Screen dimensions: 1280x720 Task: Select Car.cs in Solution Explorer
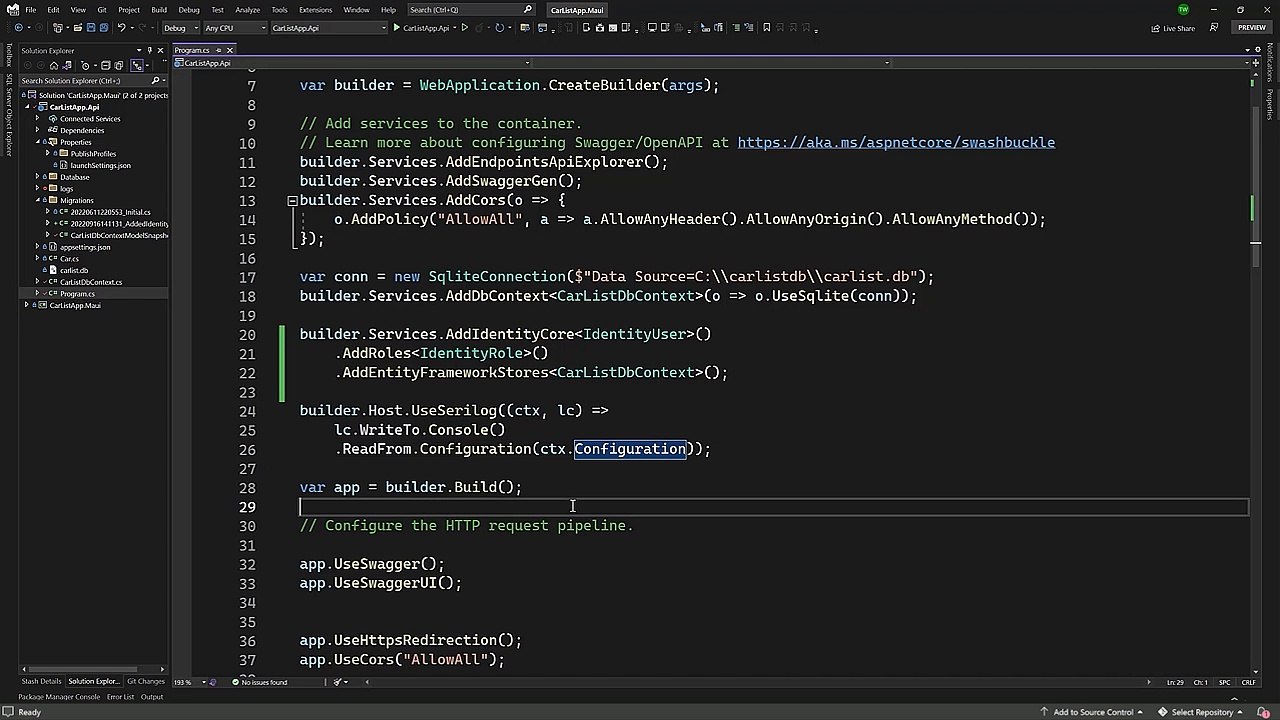coord(69,258)
